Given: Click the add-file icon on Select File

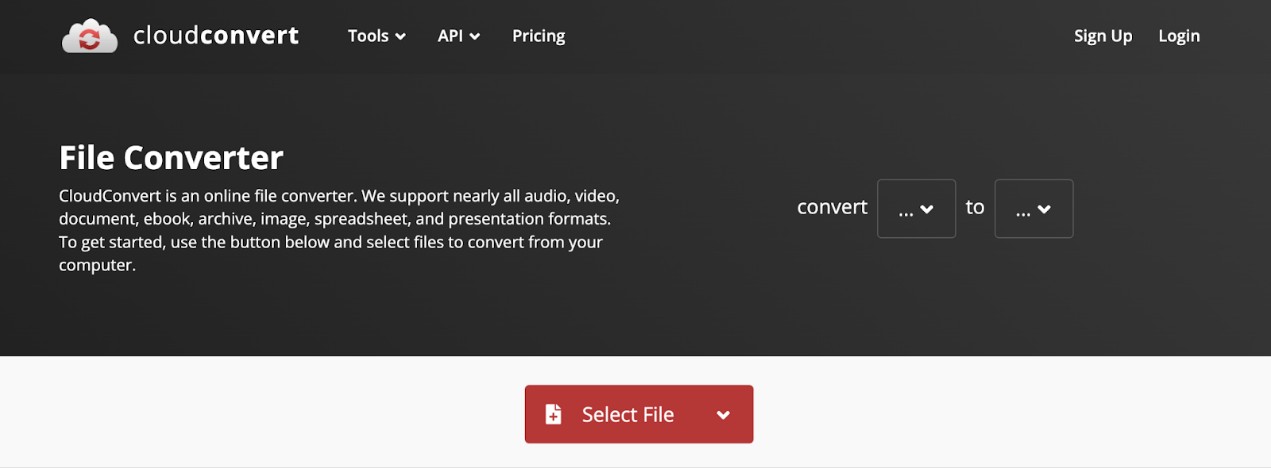Looking at the screenshot, I should pyautogui.click(x=553, y=414).
